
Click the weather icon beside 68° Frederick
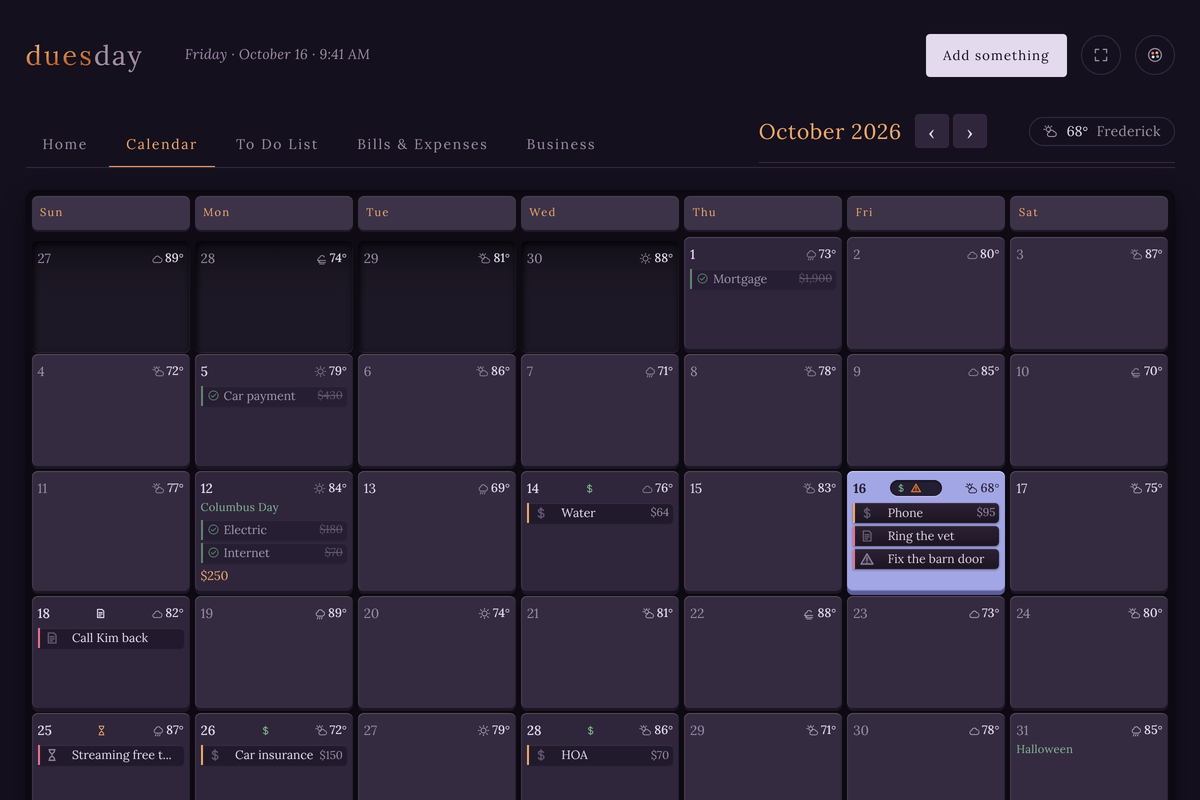(x=1051, y=131)
